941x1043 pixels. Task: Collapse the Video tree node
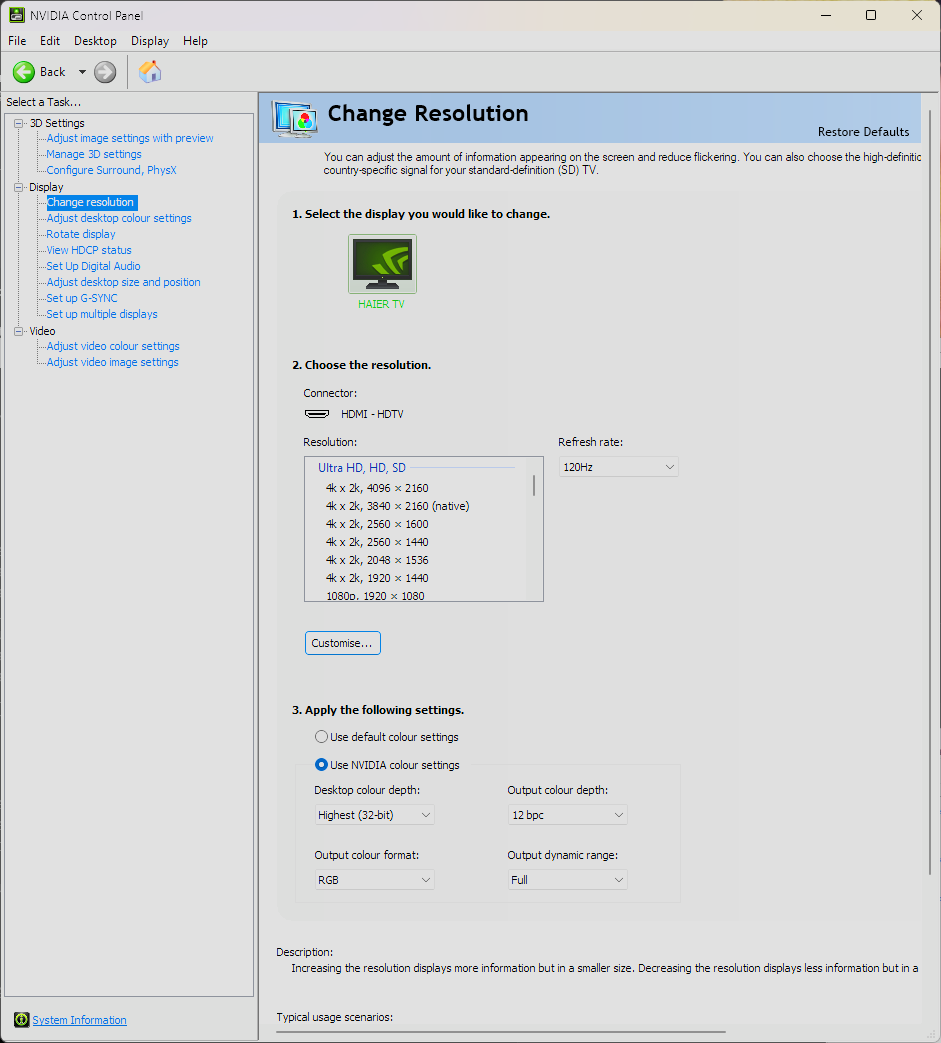[19, 331]
